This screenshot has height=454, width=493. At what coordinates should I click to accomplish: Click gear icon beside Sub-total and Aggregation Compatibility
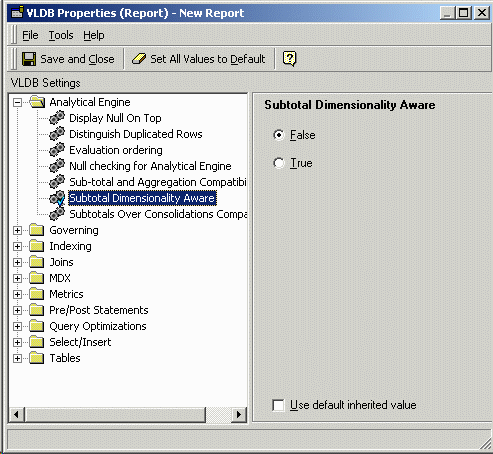pos(57,182)
